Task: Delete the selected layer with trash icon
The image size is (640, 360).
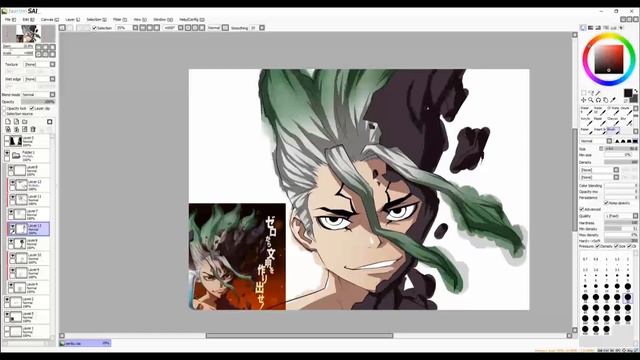Action: click(33, 129)
